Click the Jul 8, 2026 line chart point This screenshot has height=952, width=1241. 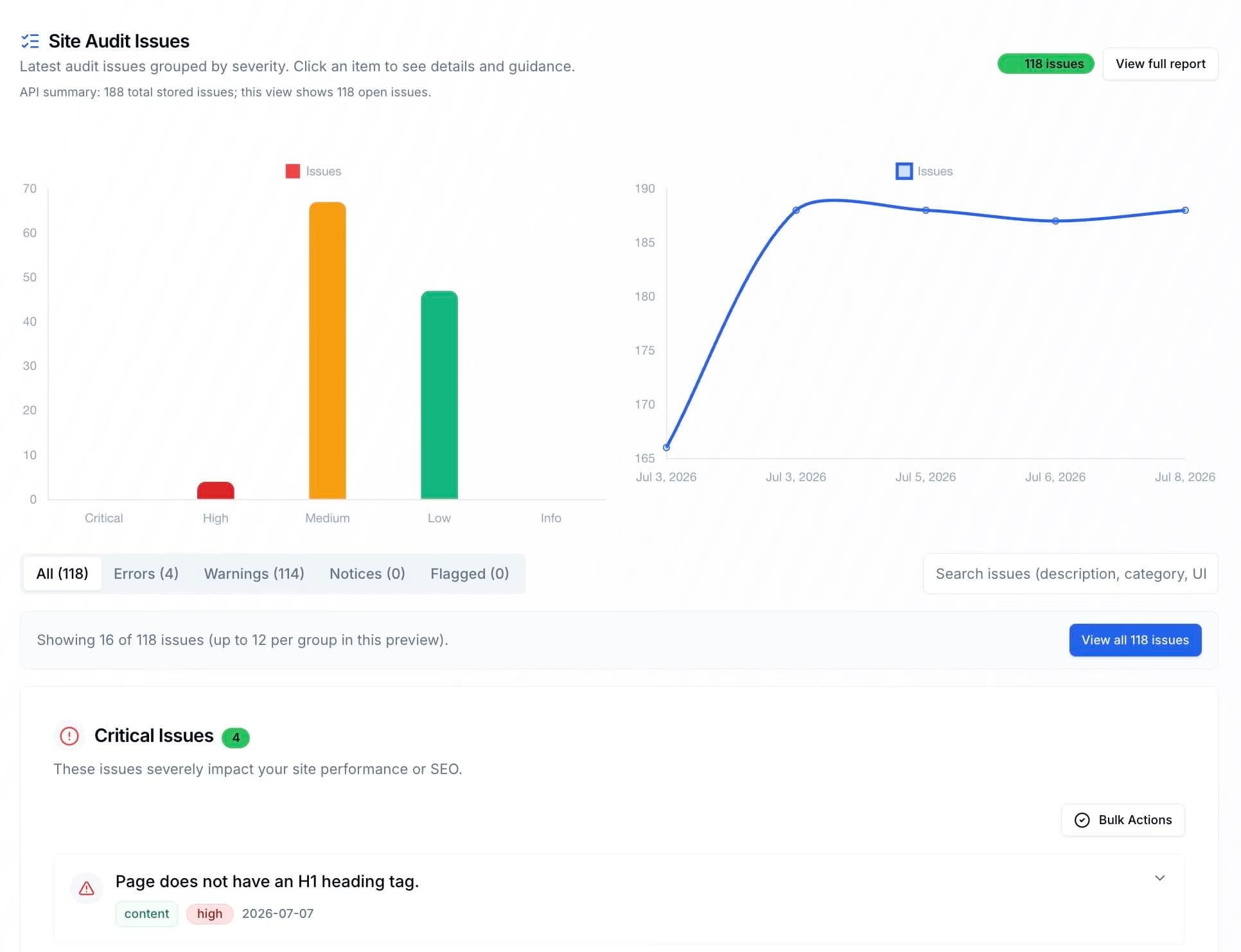[x=1185, y=210]
